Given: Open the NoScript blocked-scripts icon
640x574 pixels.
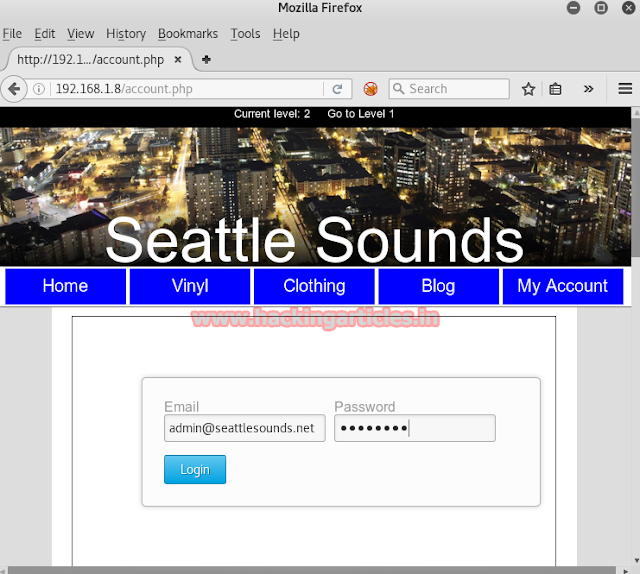Looking at the screenshot, I should click(370, 89).
